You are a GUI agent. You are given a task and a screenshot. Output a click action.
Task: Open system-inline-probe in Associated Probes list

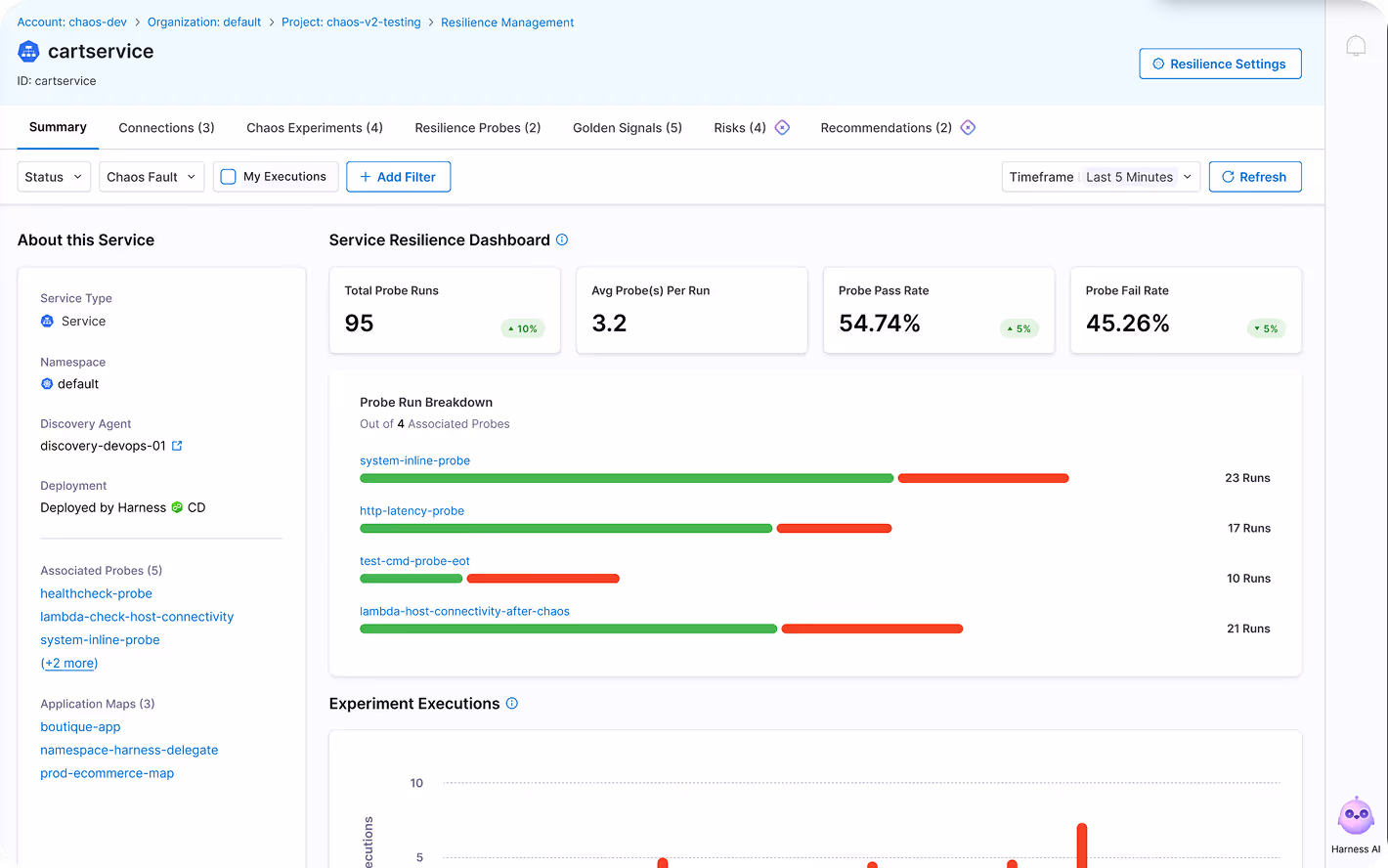100,640
